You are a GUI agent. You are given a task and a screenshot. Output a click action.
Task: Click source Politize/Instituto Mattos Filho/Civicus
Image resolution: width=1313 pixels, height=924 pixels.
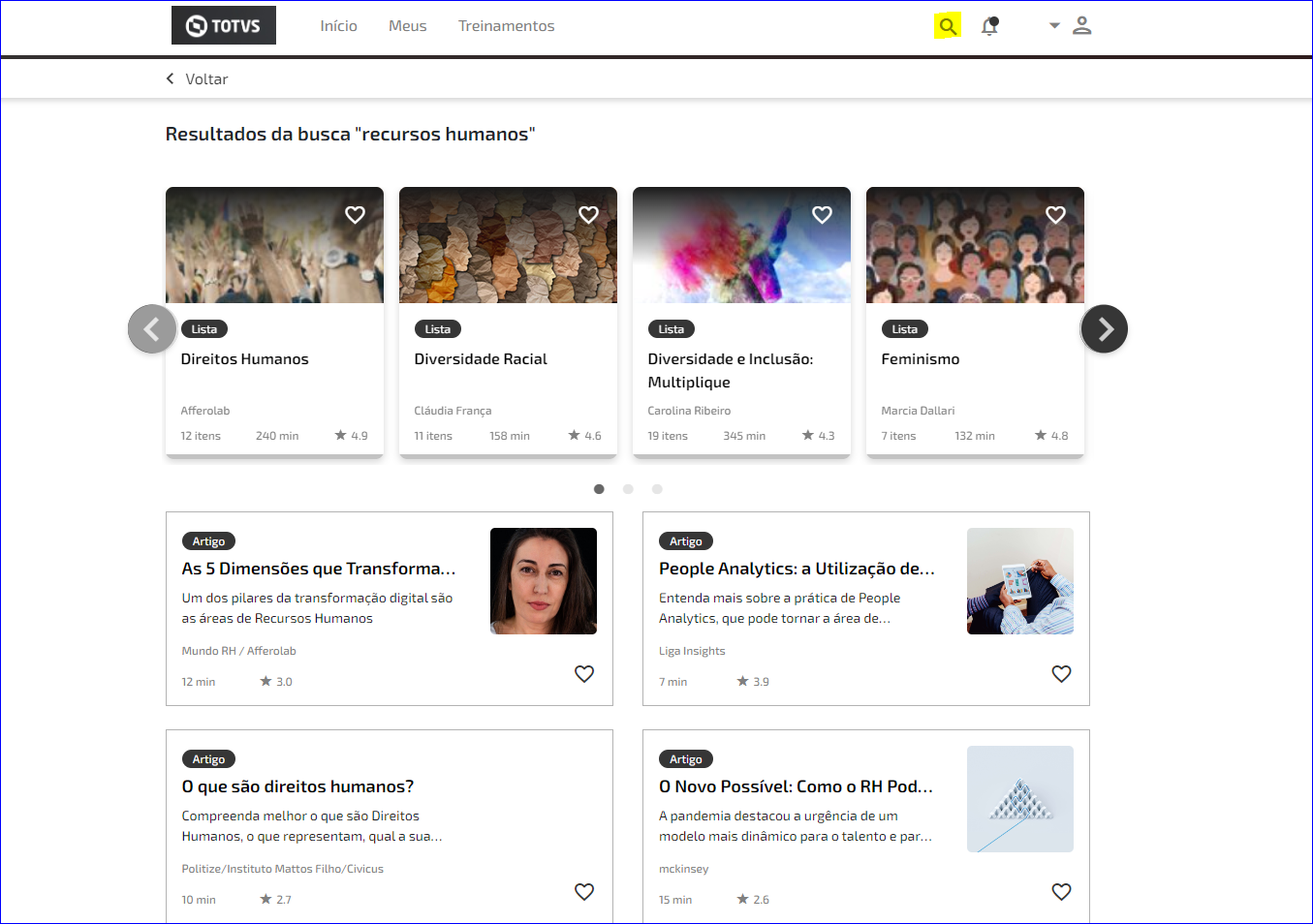tap(282, 869)
